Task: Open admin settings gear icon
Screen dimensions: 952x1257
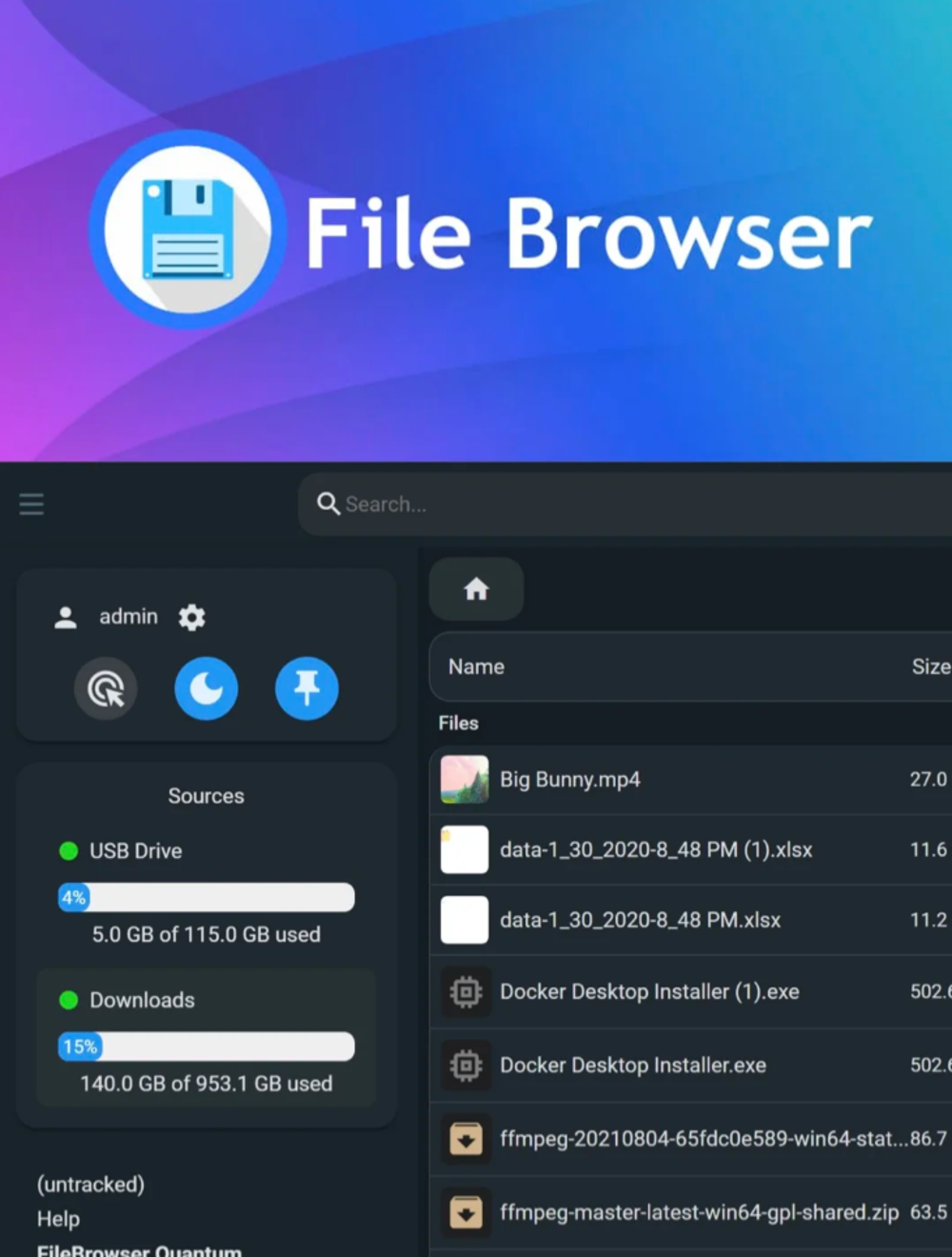Action: 191,617
